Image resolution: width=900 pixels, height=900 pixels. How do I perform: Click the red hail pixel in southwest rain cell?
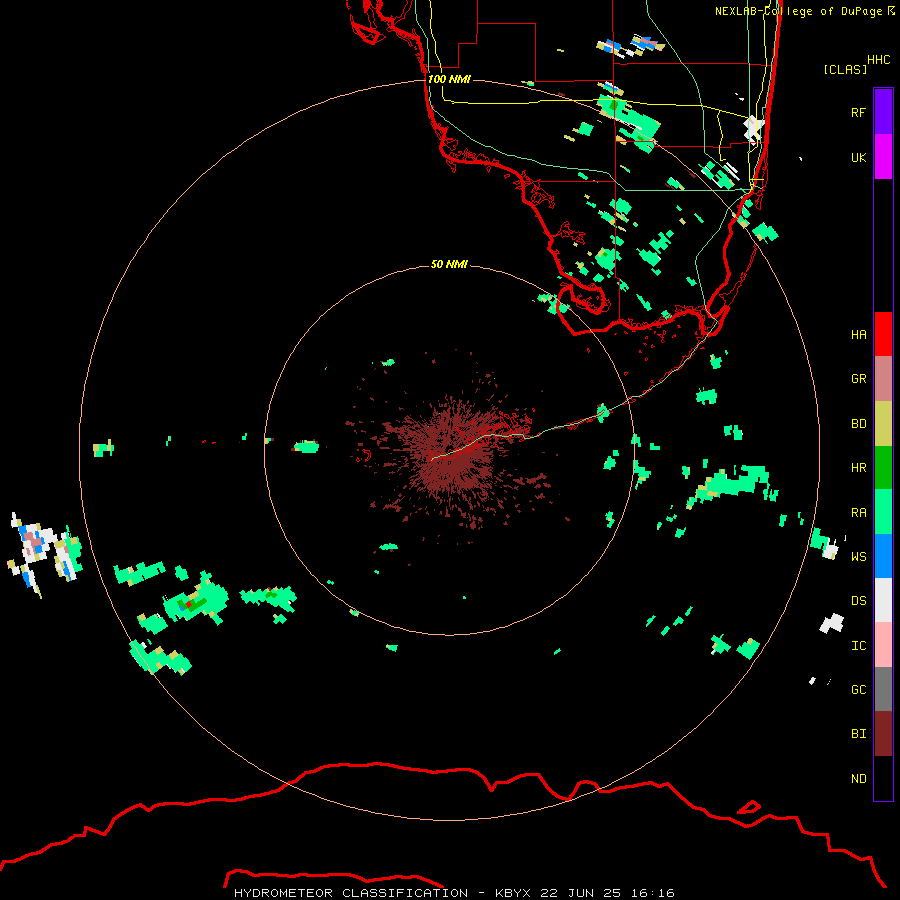(x=188, y=604)
